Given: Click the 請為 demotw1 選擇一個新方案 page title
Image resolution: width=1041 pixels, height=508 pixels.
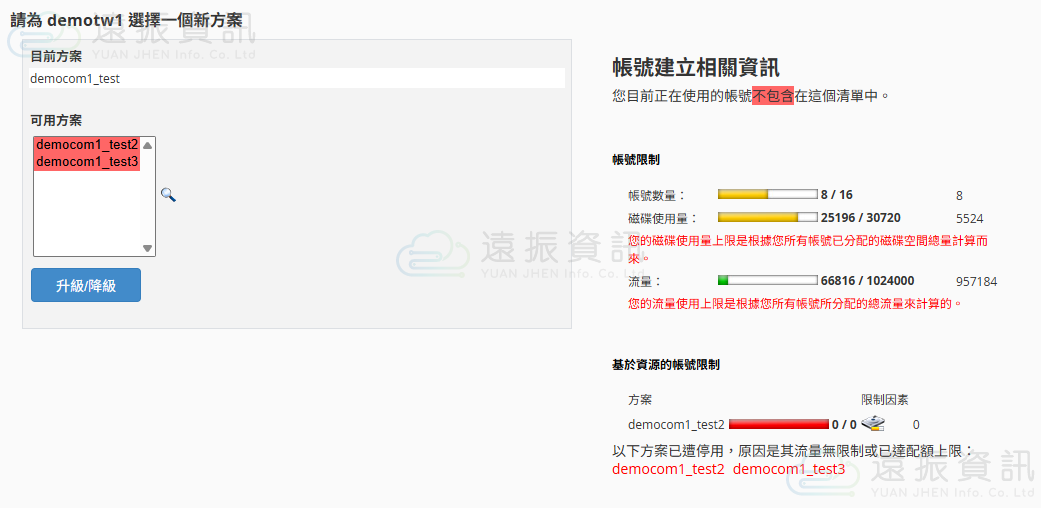Looking at the screenshot, I should [126, 19].
